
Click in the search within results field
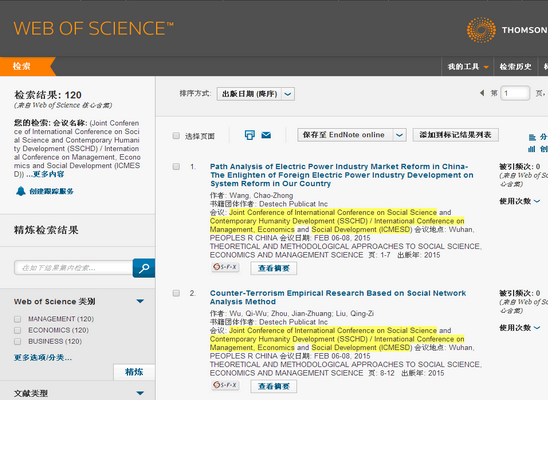(x=74, y=268)
